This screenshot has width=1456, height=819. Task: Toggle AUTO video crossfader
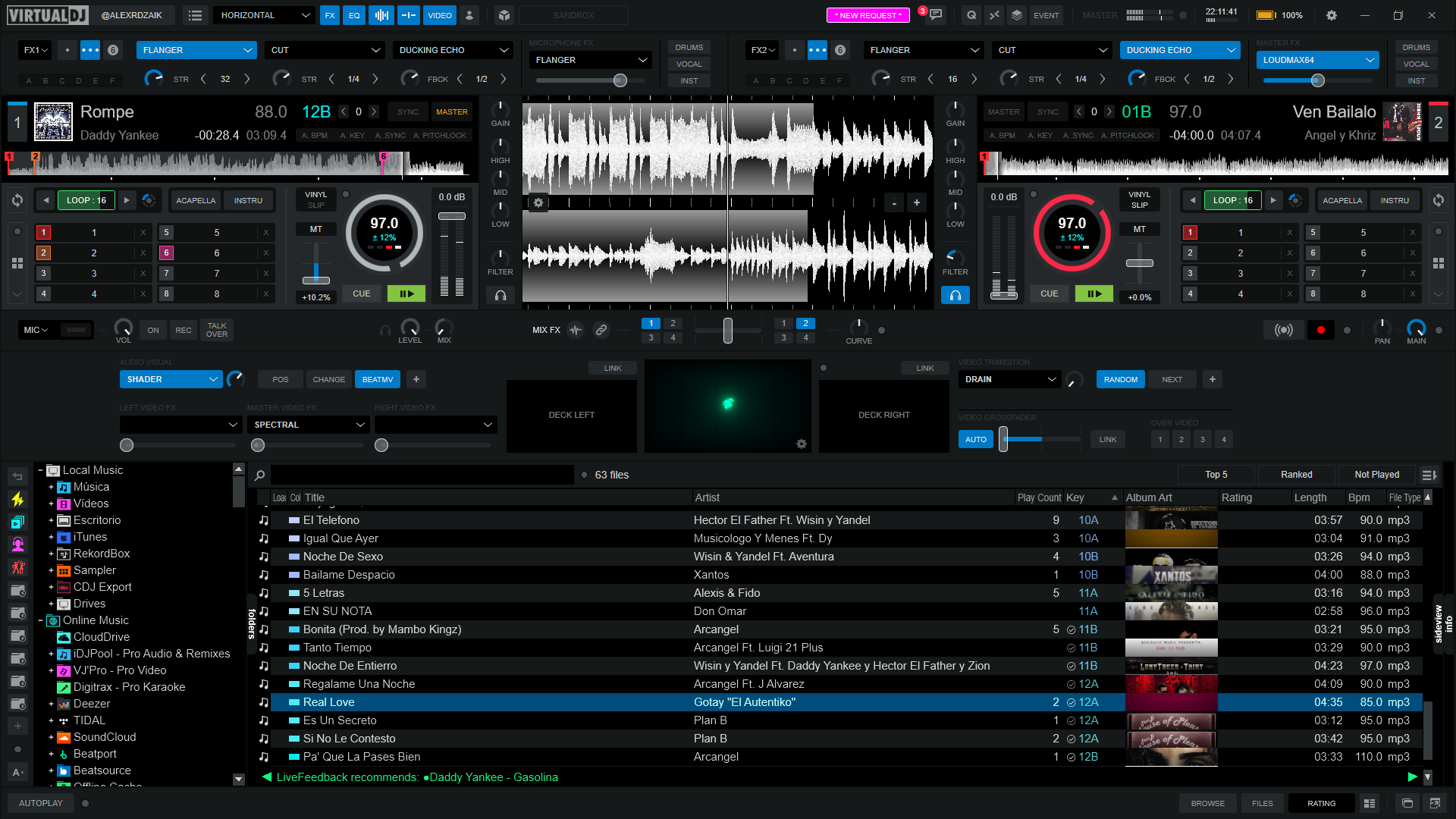click(976, 439)
